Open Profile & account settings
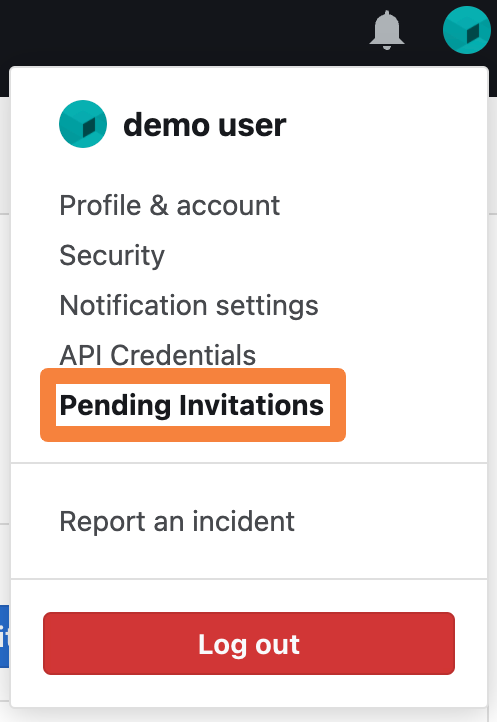497x722 pixels. (170, 205)
